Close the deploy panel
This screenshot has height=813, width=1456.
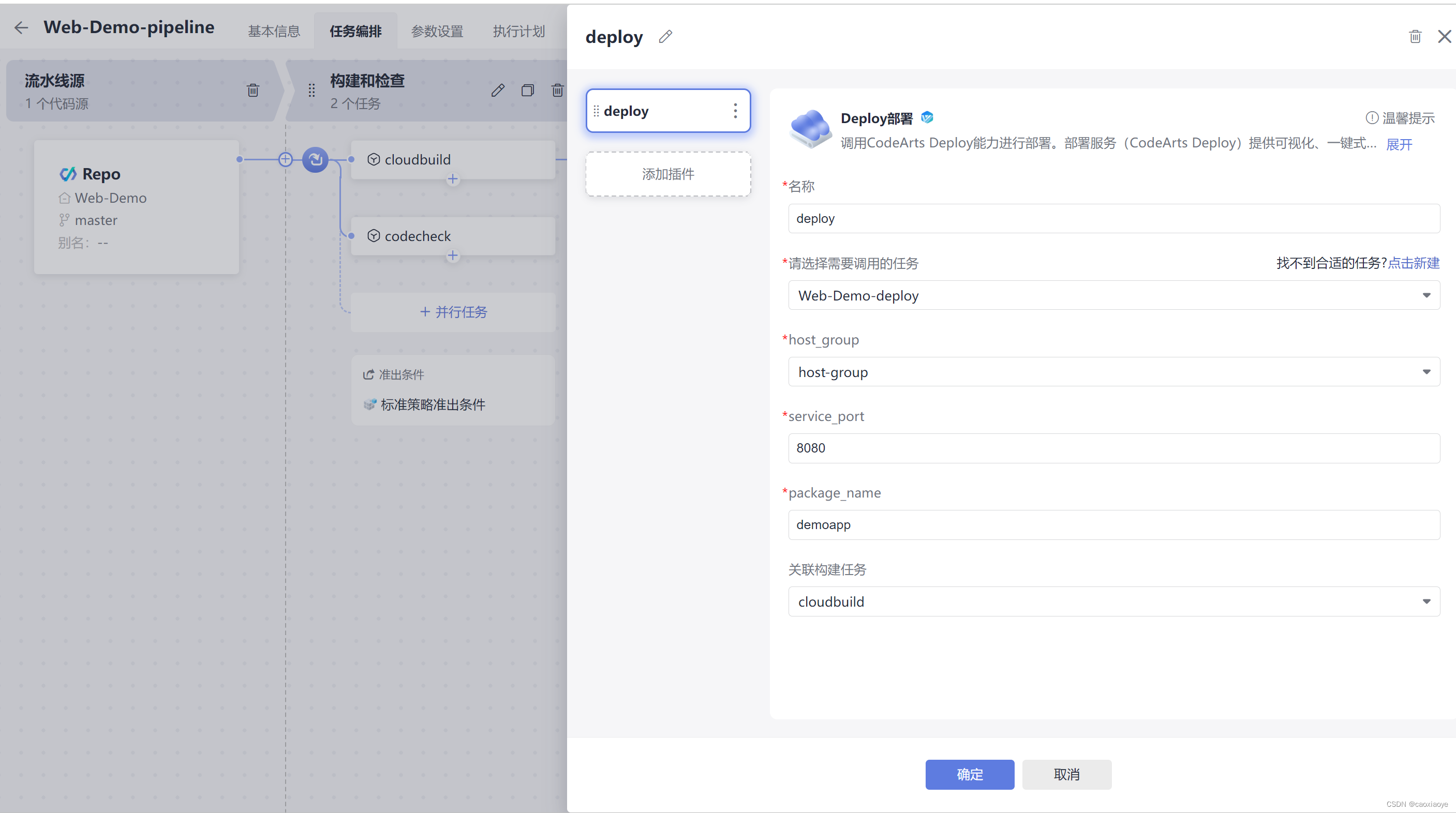coord(1444,37)
